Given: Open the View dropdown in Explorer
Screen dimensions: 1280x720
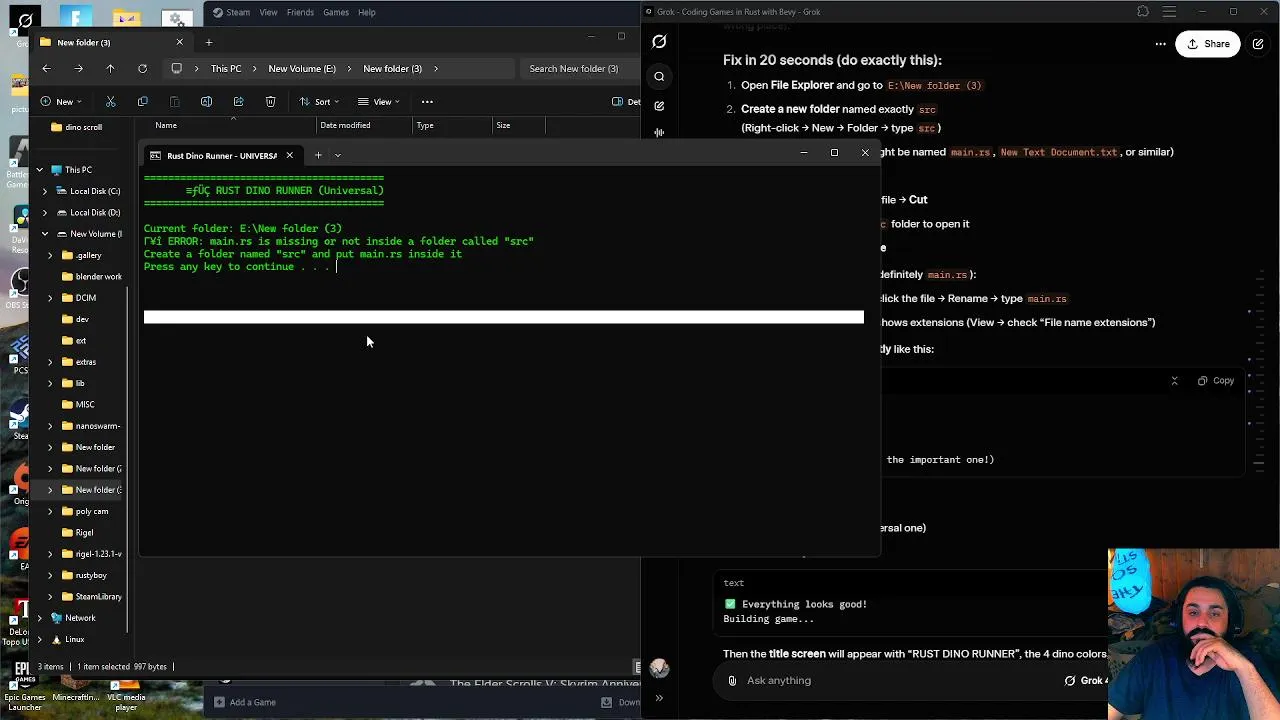Looking at the screenshot, I should (x=380, y=101).
